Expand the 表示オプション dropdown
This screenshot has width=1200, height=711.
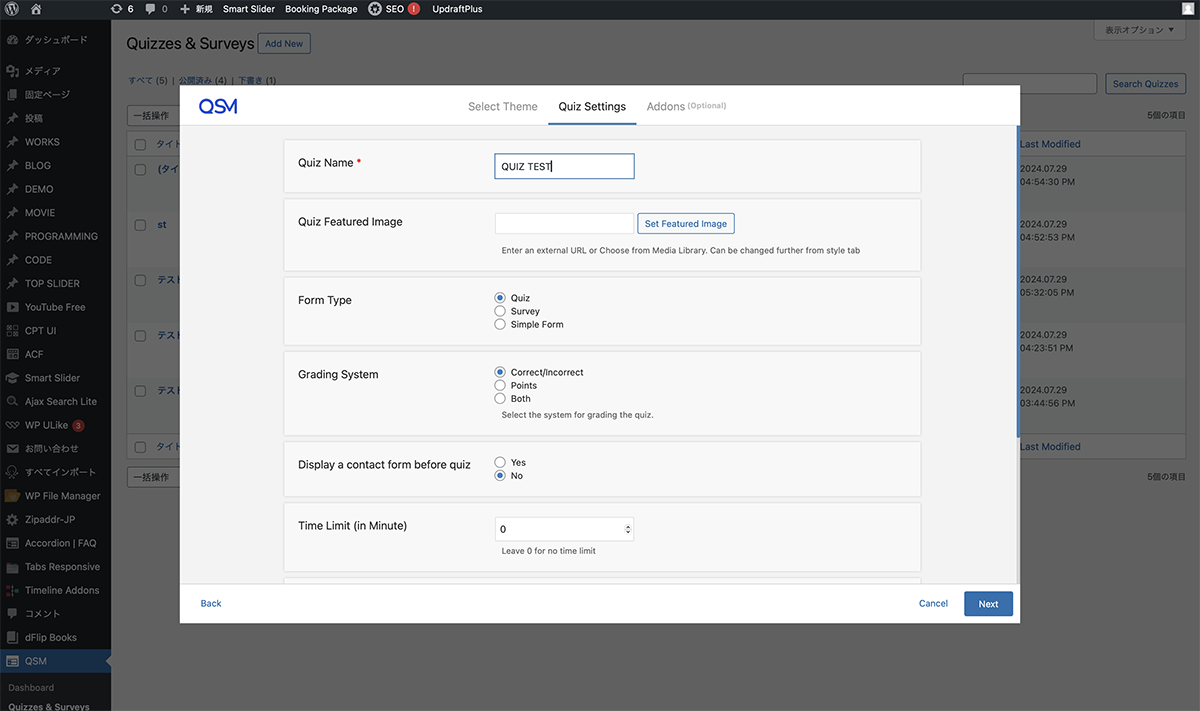coord(1139,31)
